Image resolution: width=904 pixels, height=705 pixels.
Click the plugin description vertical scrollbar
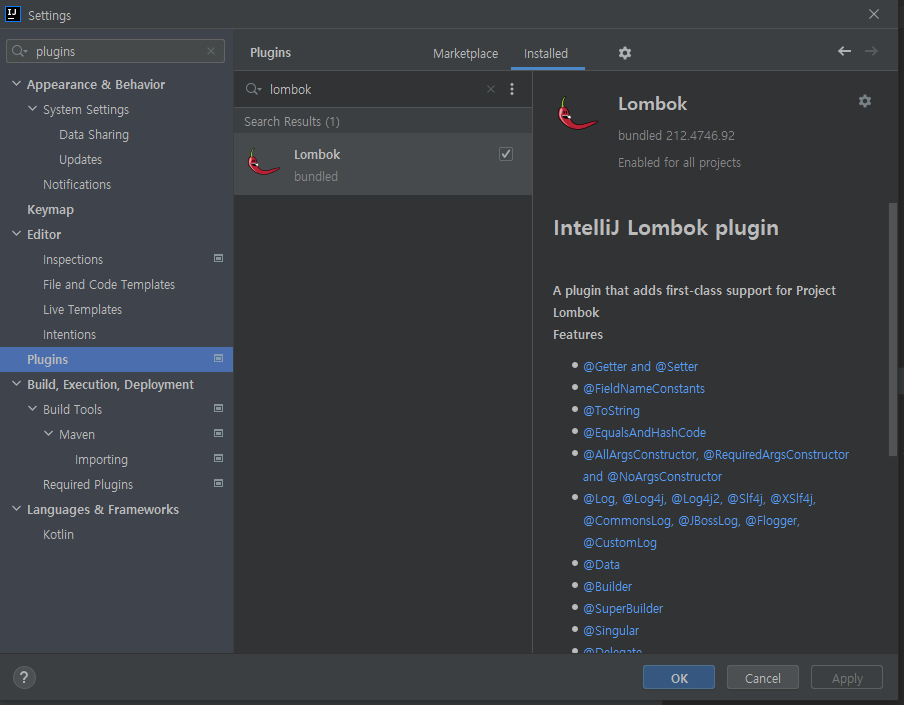tap(892, 329)
